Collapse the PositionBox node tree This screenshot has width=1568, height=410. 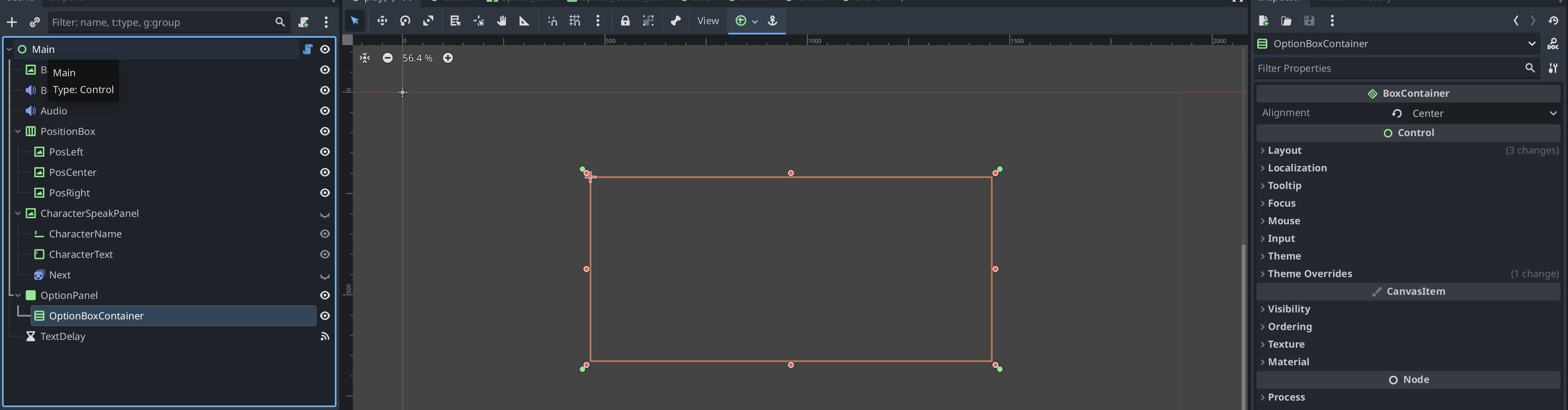18,132
